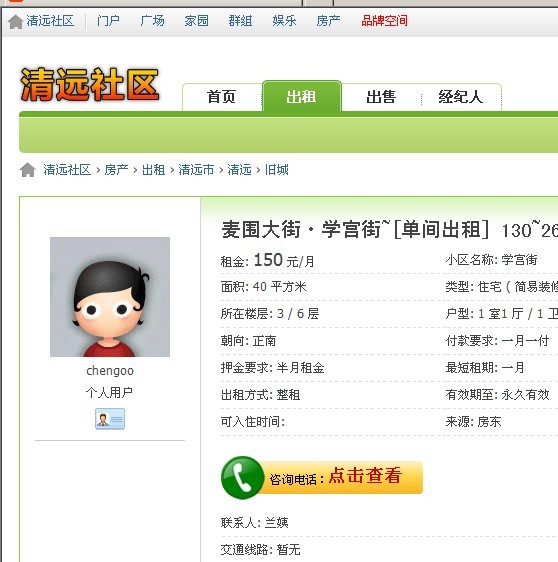Open the 品牌空间 red menu link
Image resolution: width=558 pixels, height=562 pixels.
[x=384, y=21]
